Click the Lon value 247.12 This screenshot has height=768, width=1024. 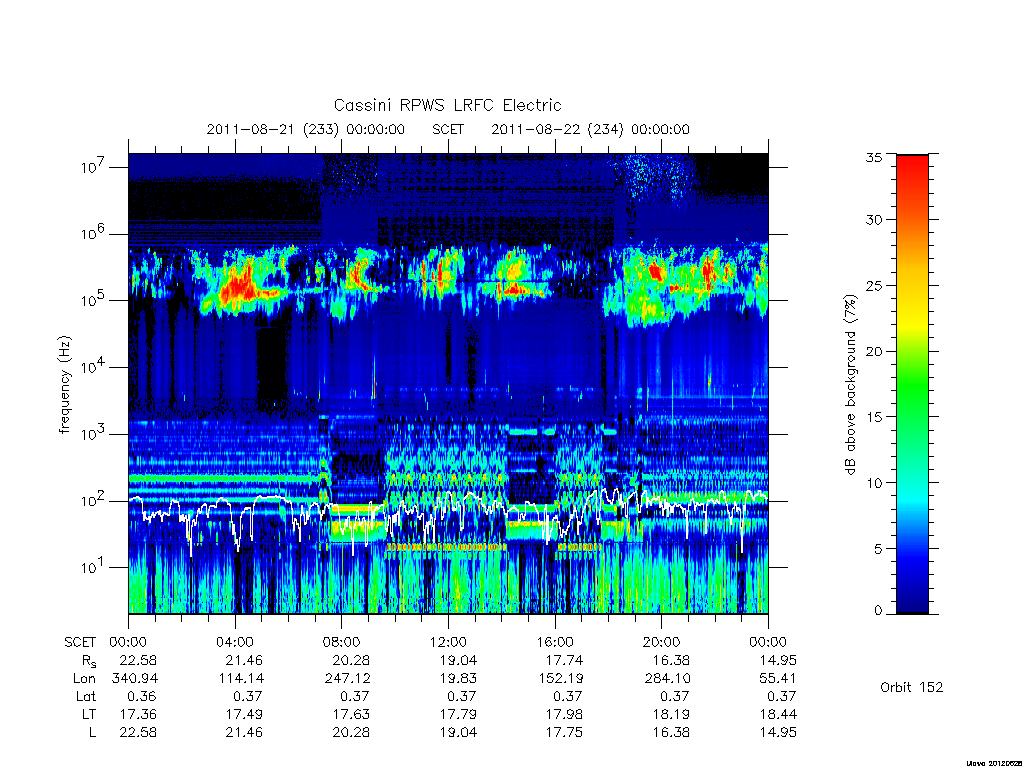(347, 679)
